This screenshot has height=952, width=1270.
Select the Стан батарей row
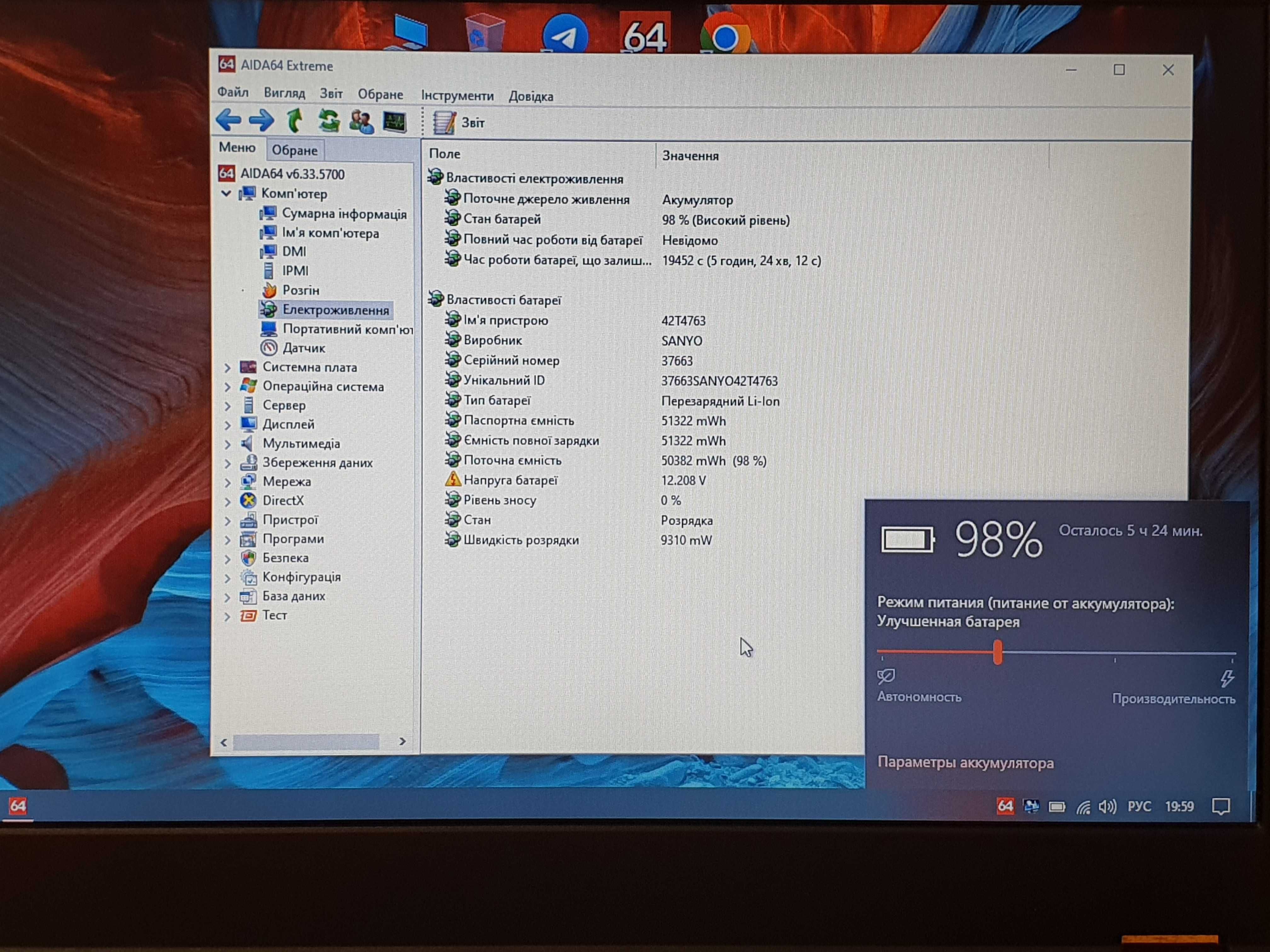click(x=617, y=219)
